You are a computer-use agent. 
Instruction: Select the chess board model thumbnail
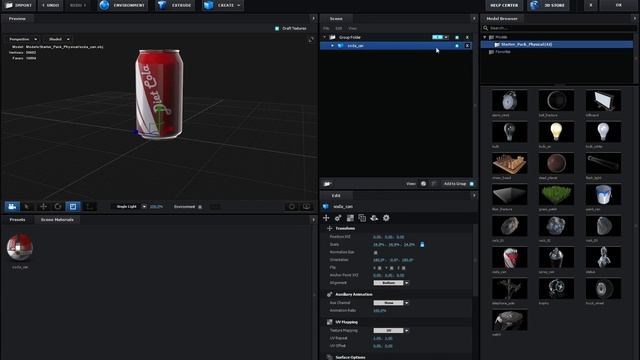pos(509,163)
